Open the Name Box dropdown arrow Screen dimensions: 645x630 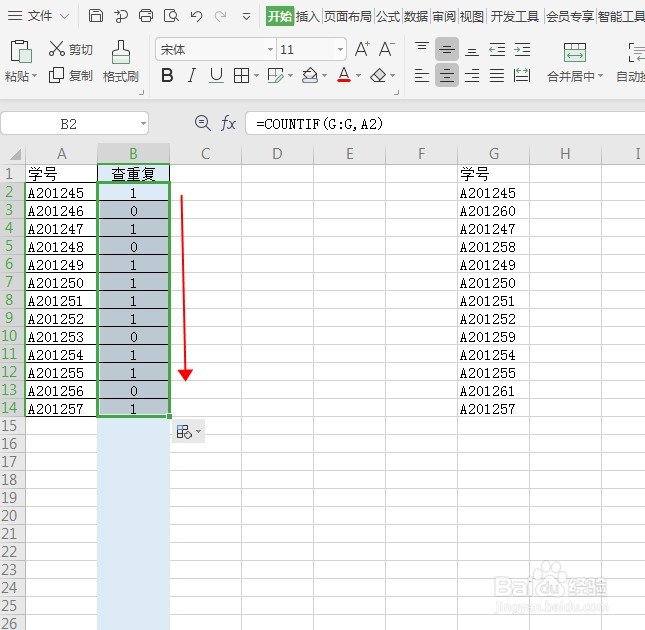click(x=143, y=123)
